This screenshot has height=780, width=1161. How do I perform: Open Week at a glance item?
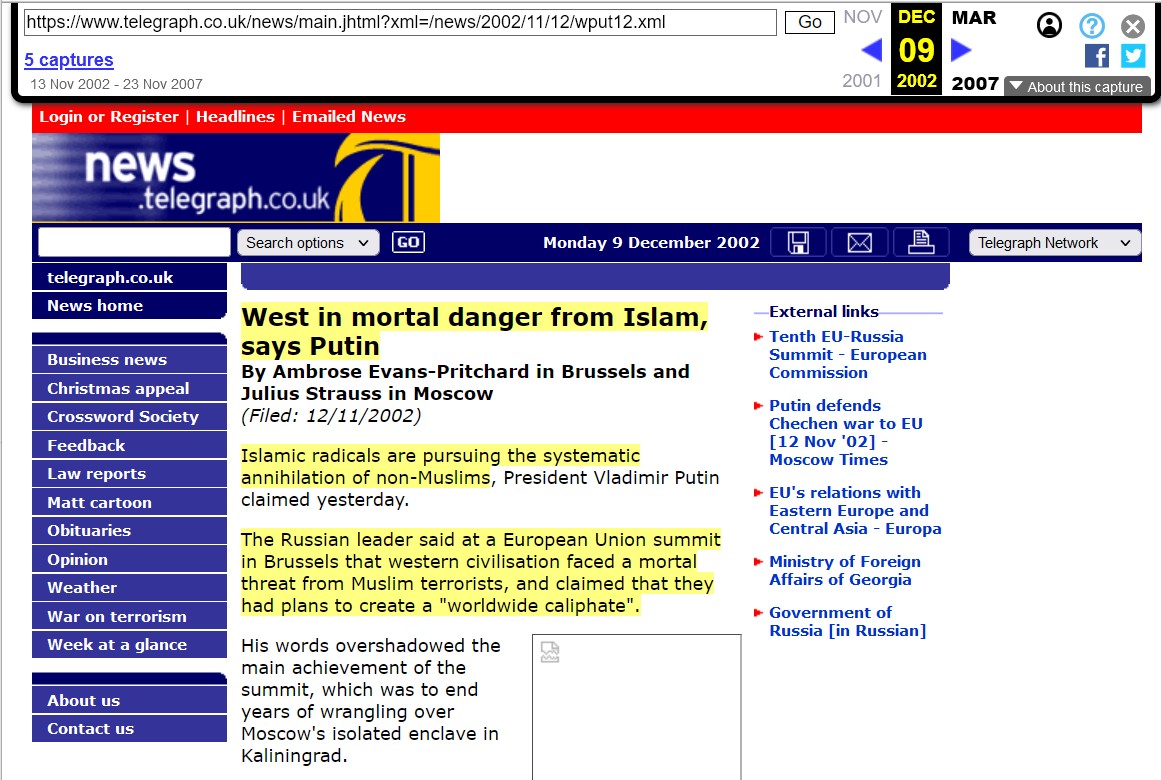(129, 644)
